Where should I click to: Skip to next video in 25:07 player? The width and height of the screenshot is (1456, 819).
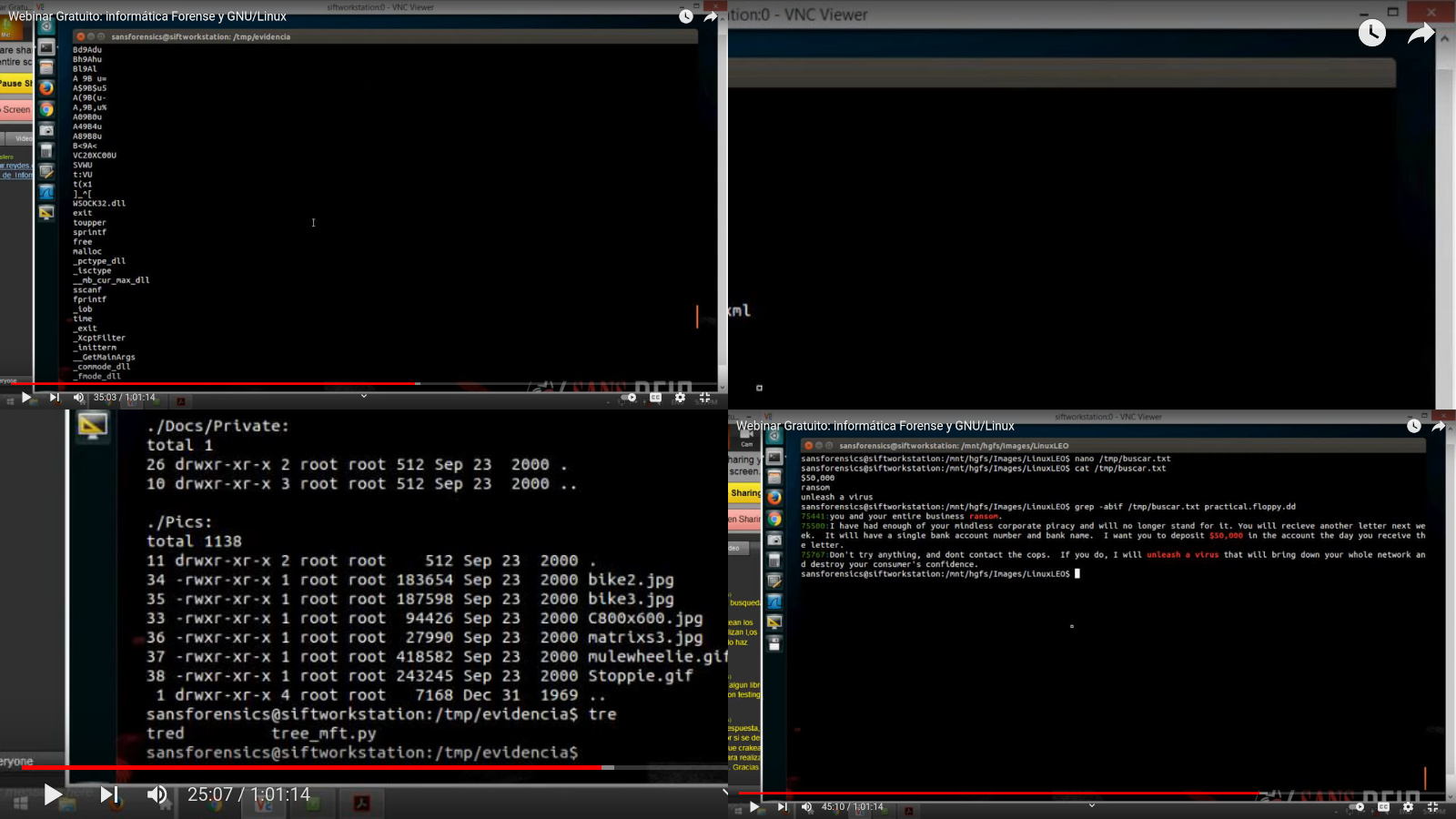109,794
